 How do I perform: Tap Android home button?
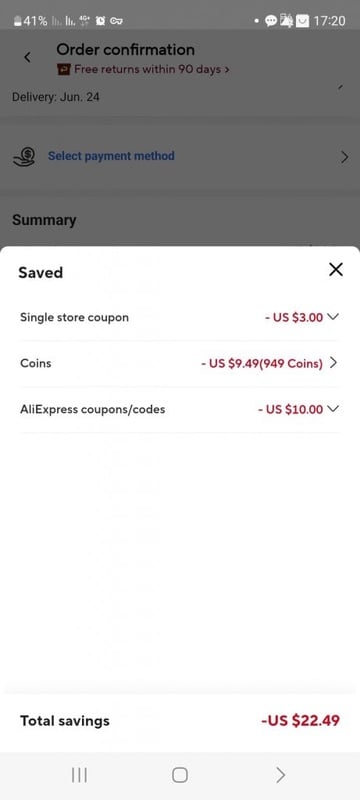(x=180, y=776)
